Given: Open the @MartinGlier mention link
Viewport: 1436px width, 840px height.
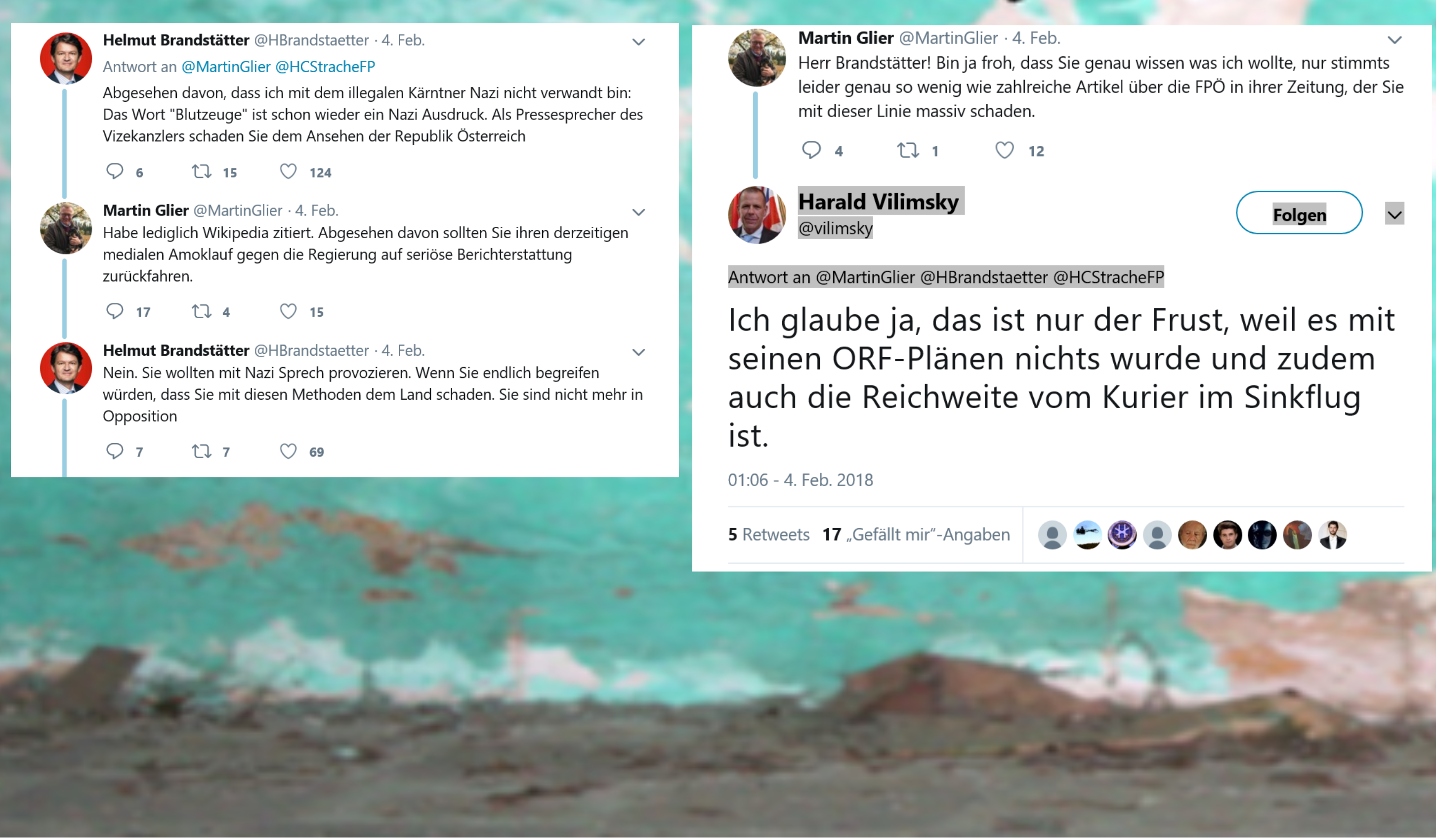Looking at the screenshot, I should coord(226,67).
